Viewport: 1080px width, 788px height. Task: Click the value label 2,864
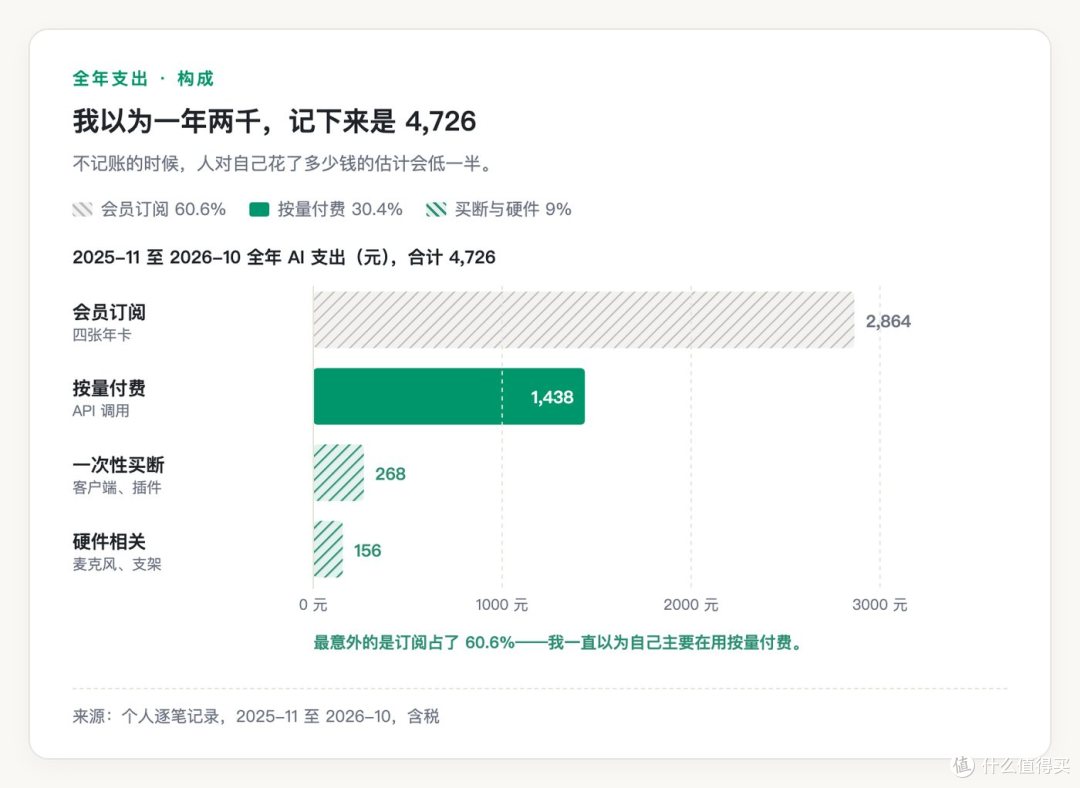click(x=889, y=321)
